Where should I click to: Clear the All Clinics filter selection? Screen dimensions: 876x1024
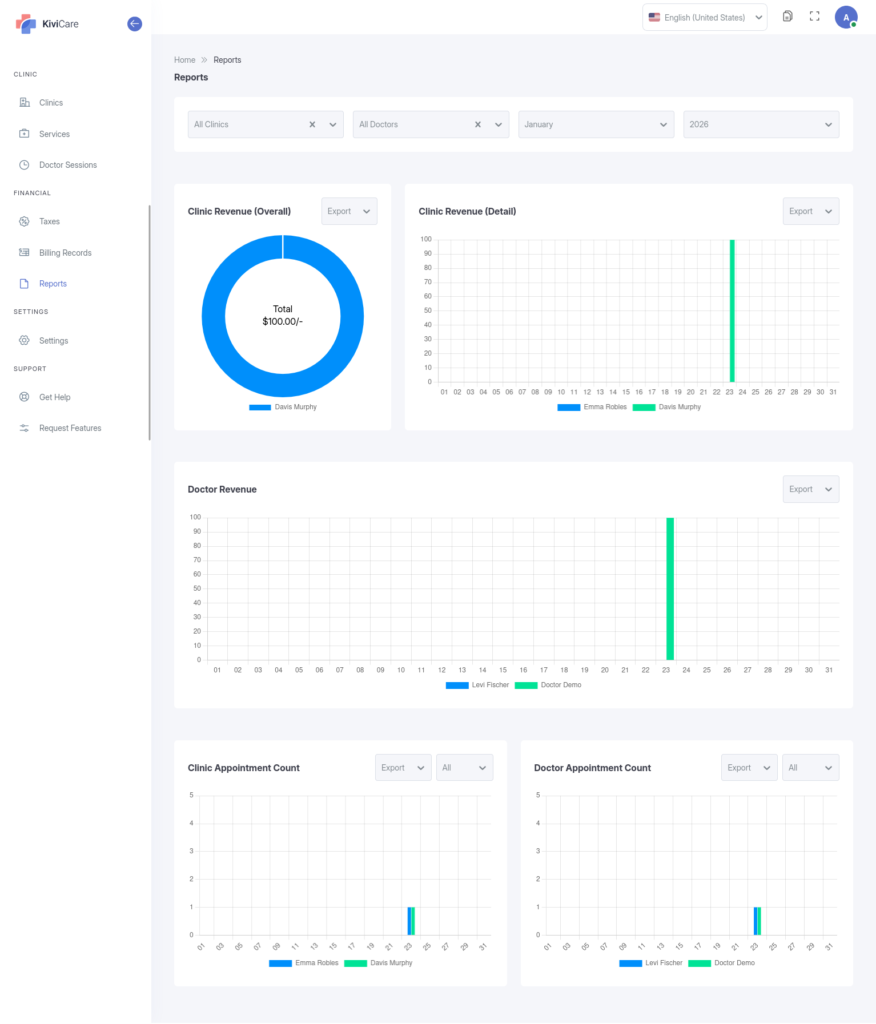coord(312,125)
